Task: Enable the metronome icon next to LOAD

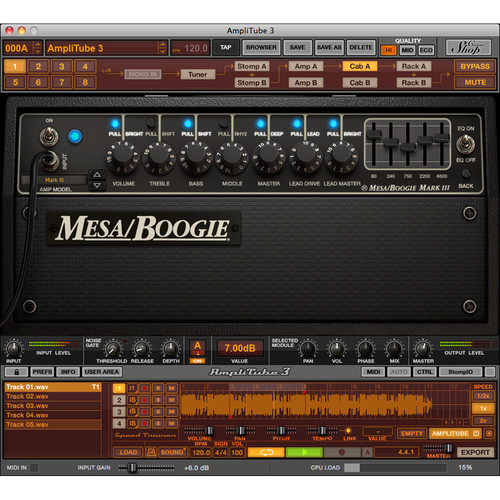Action: [151, 452]
